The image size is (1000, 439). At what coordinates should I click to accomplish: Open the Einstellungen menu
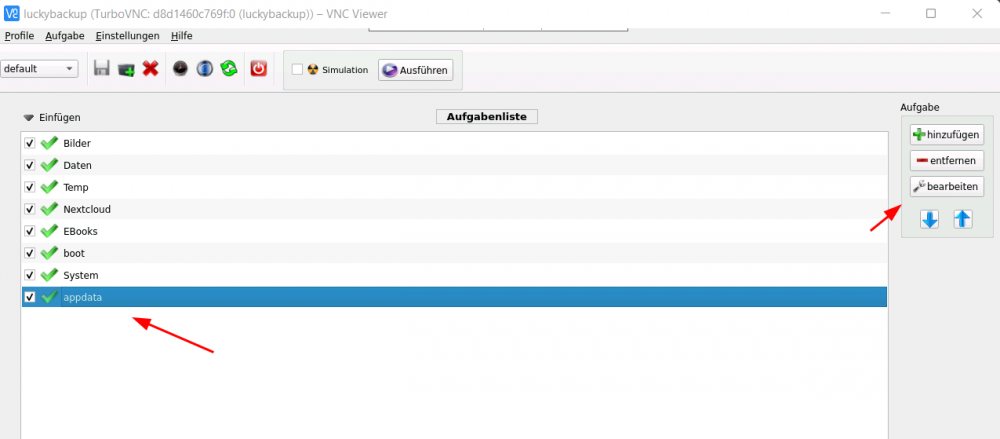(x=128, y=36)
